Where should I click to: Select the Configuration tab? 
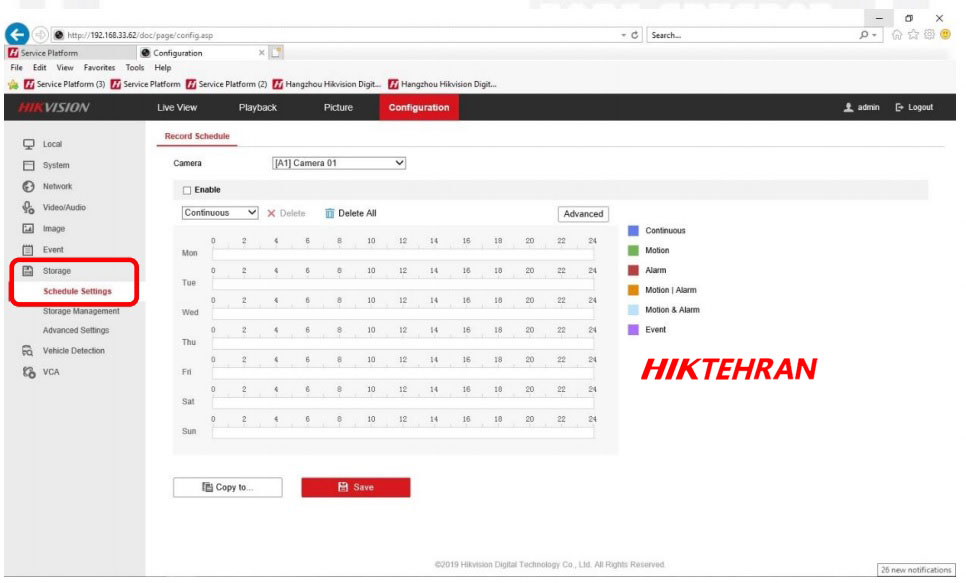[419, 107]
